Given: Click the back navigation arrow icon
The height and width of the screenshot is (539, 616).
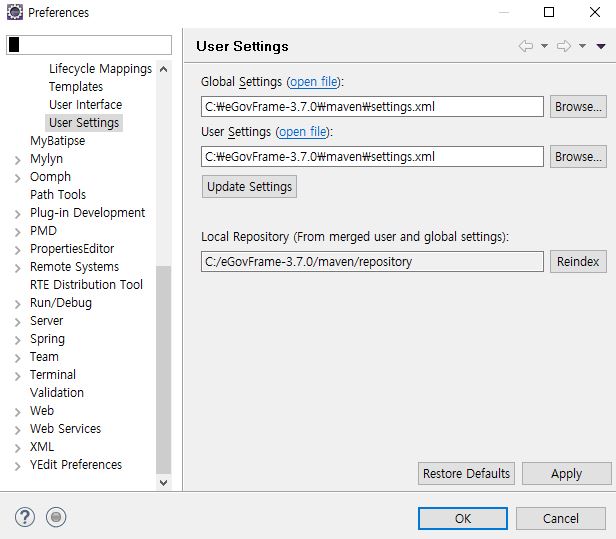Looking at the screenshot, I should 525,46.
